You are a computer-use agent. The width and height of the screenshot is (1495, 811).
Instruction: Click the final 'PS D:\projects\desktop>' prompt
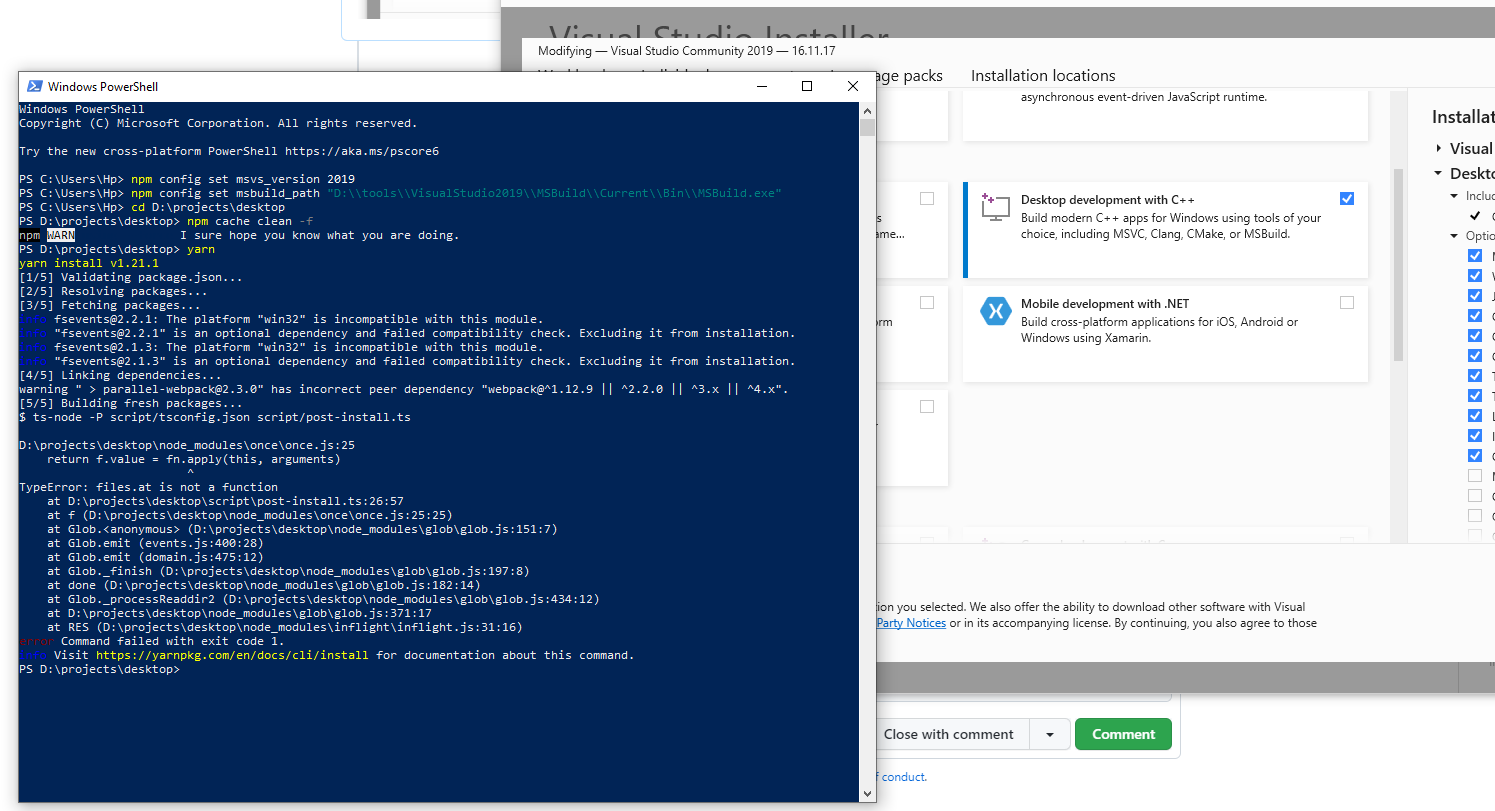click(99, 669)
